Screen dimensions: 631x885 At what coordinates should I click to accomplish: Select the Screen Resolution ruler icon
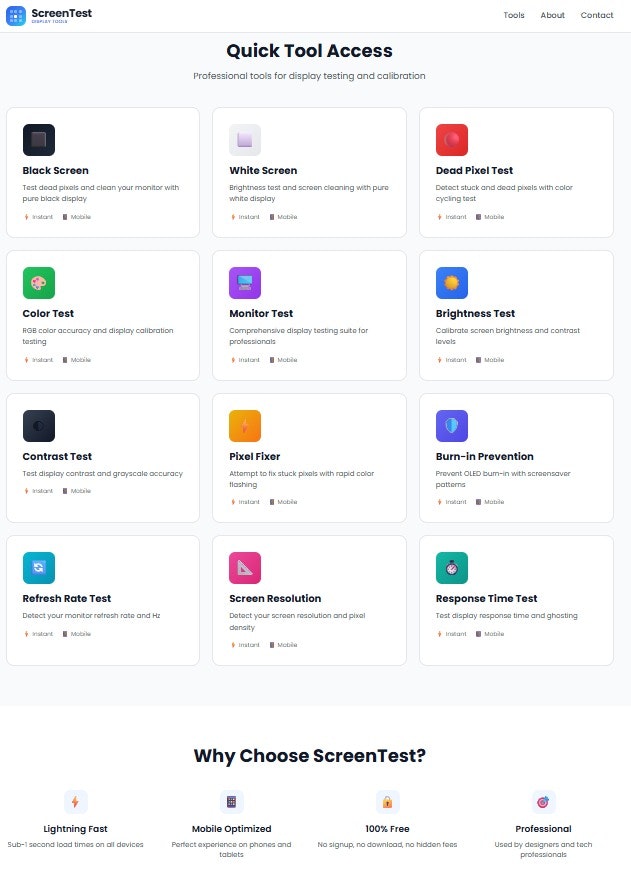pos(246,567)
